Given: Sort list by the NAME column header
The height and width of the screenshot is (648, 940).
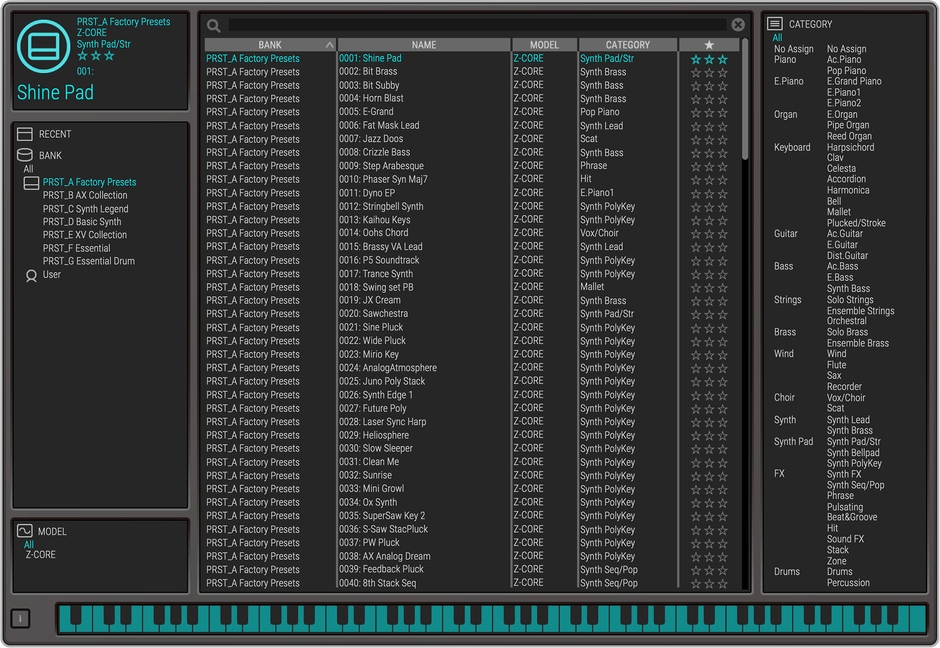Looking at the screenshot, I should point(424,45).
